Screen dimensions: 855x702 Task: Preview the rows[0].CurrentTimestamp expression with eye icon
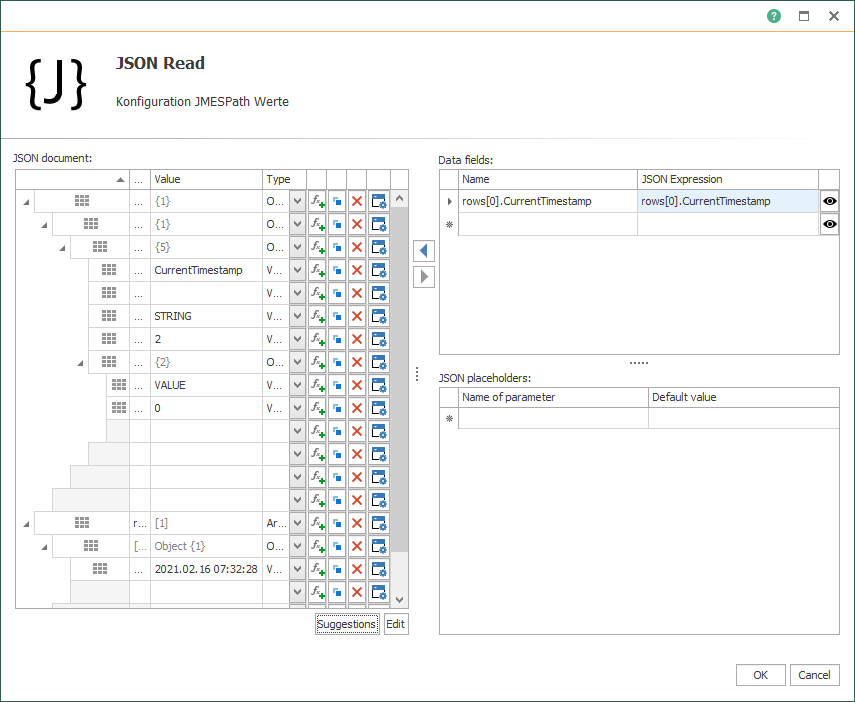click(x=830, y=201)
